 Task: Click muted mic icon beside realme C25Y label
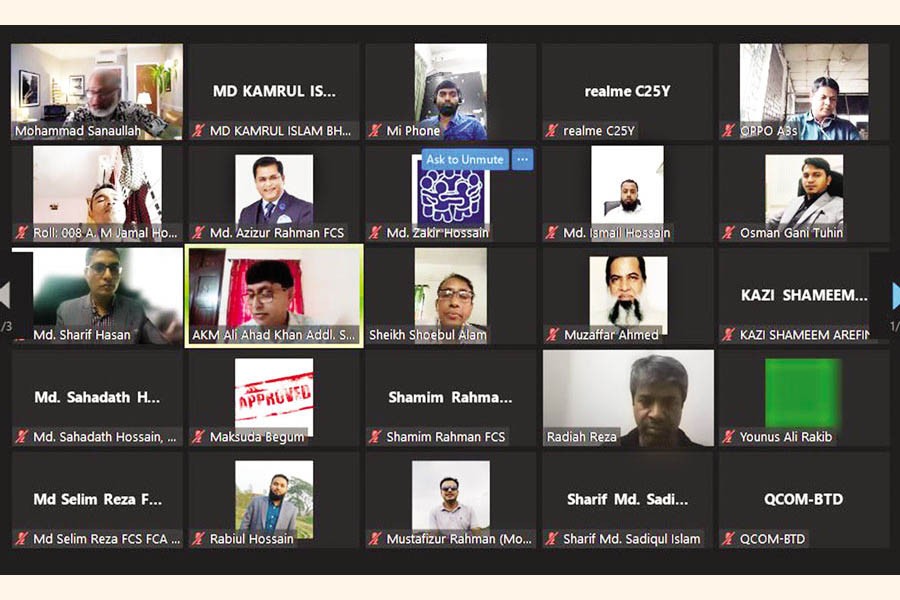click(x=552, y=131)
